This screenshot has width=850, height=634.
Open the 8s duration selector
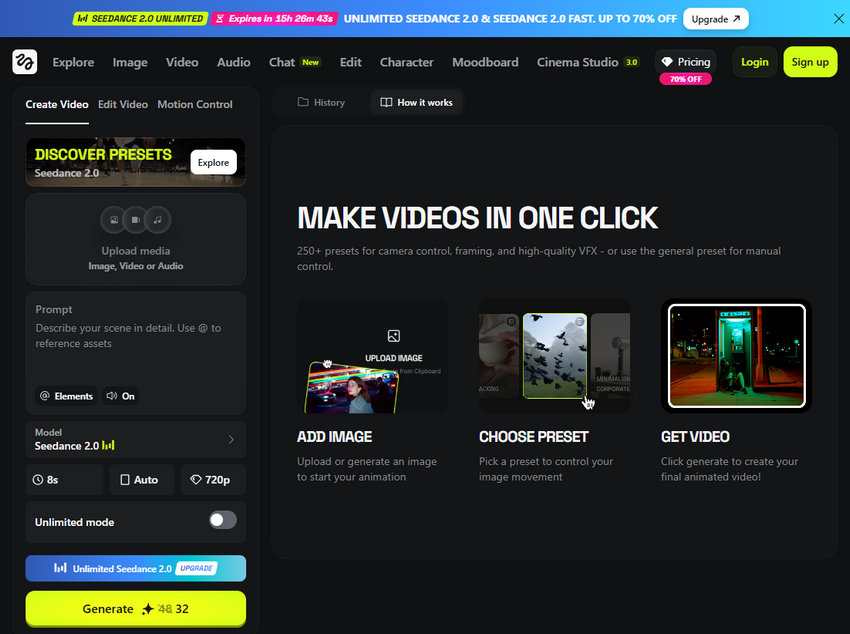64,480
